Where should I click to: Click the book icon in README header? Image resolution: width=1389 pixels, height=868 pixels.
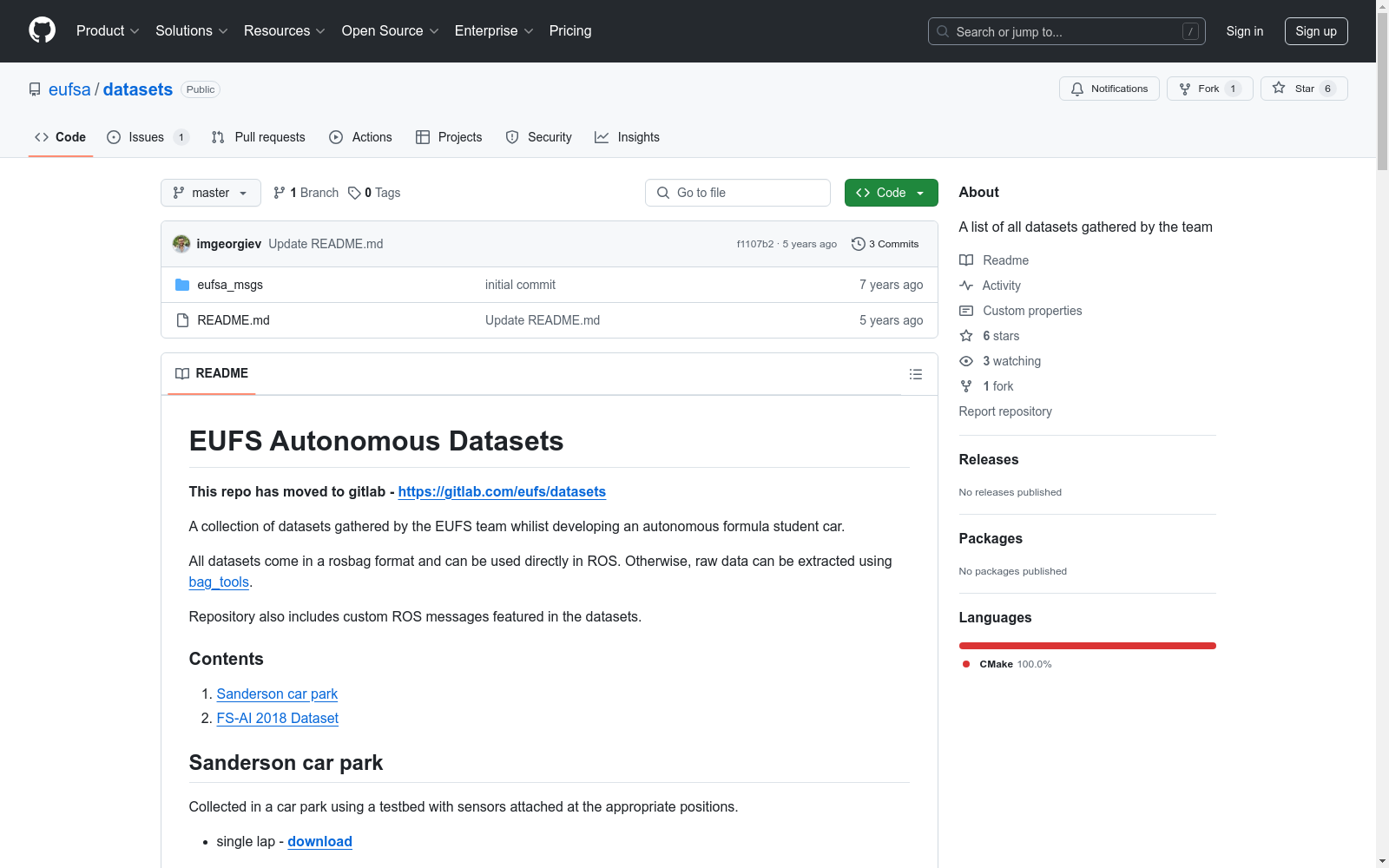[182, 373]
